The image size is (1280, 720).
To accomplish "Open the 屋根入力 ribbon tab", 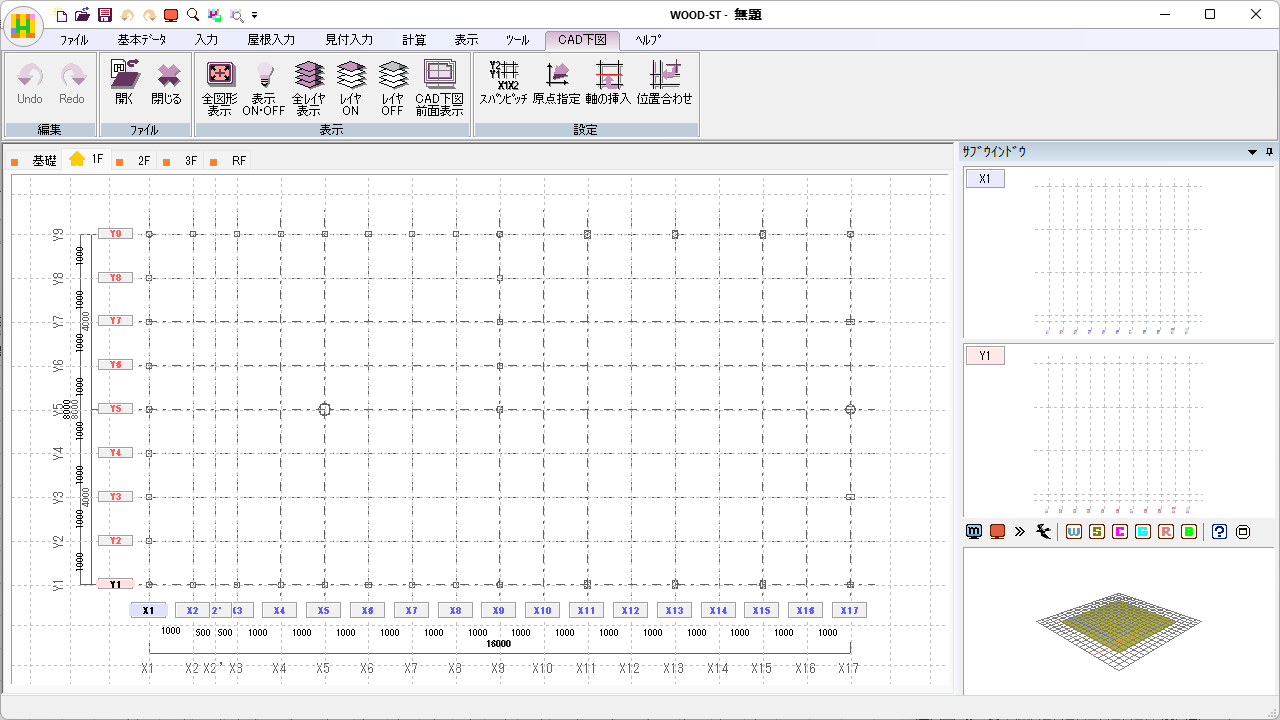I will point(271,40).
